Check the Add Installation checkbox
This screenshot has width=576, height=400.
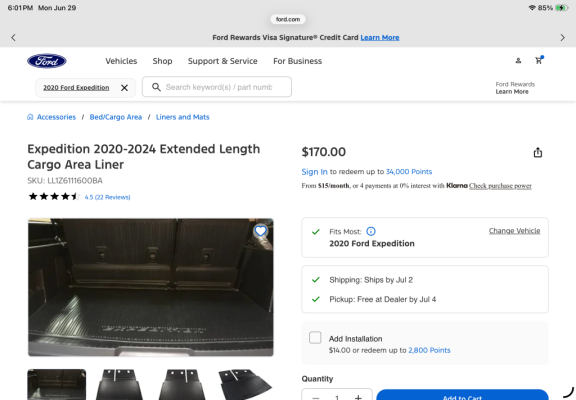coord(315,338)
